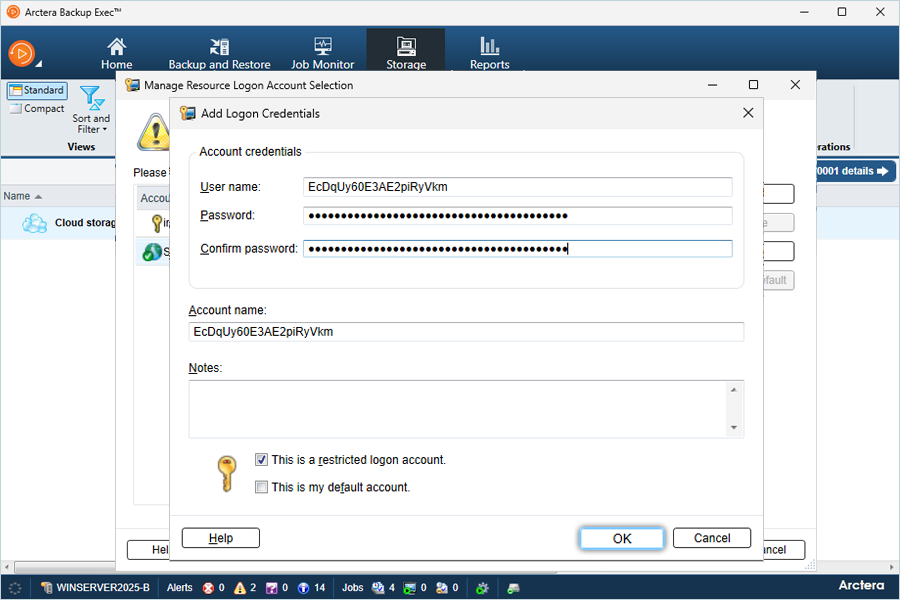Select the Cloud storage row
This screenshot has height=600, width=900.
tap(58, 223)
